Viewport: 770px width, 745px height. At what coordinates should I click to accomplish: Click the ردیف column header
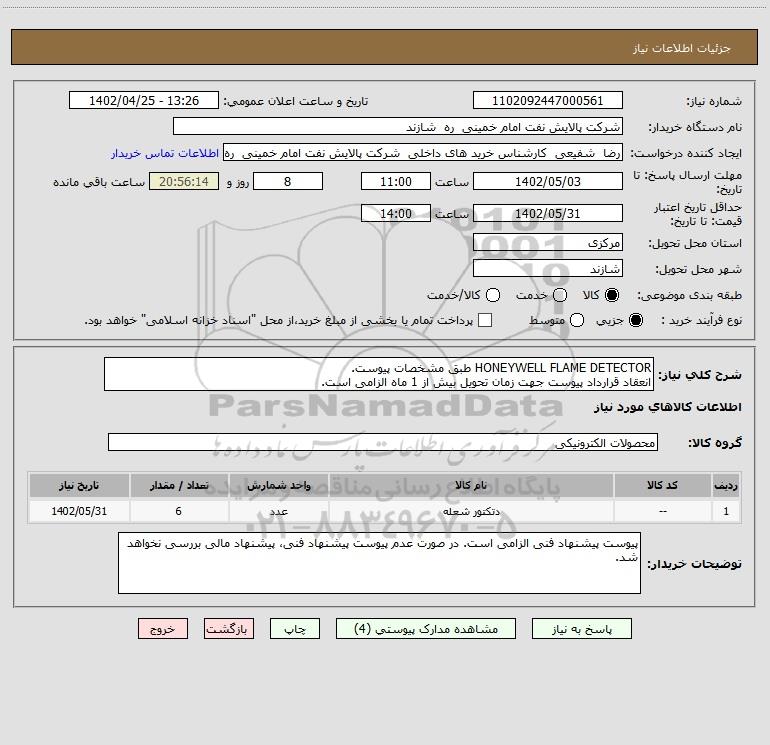726,485
